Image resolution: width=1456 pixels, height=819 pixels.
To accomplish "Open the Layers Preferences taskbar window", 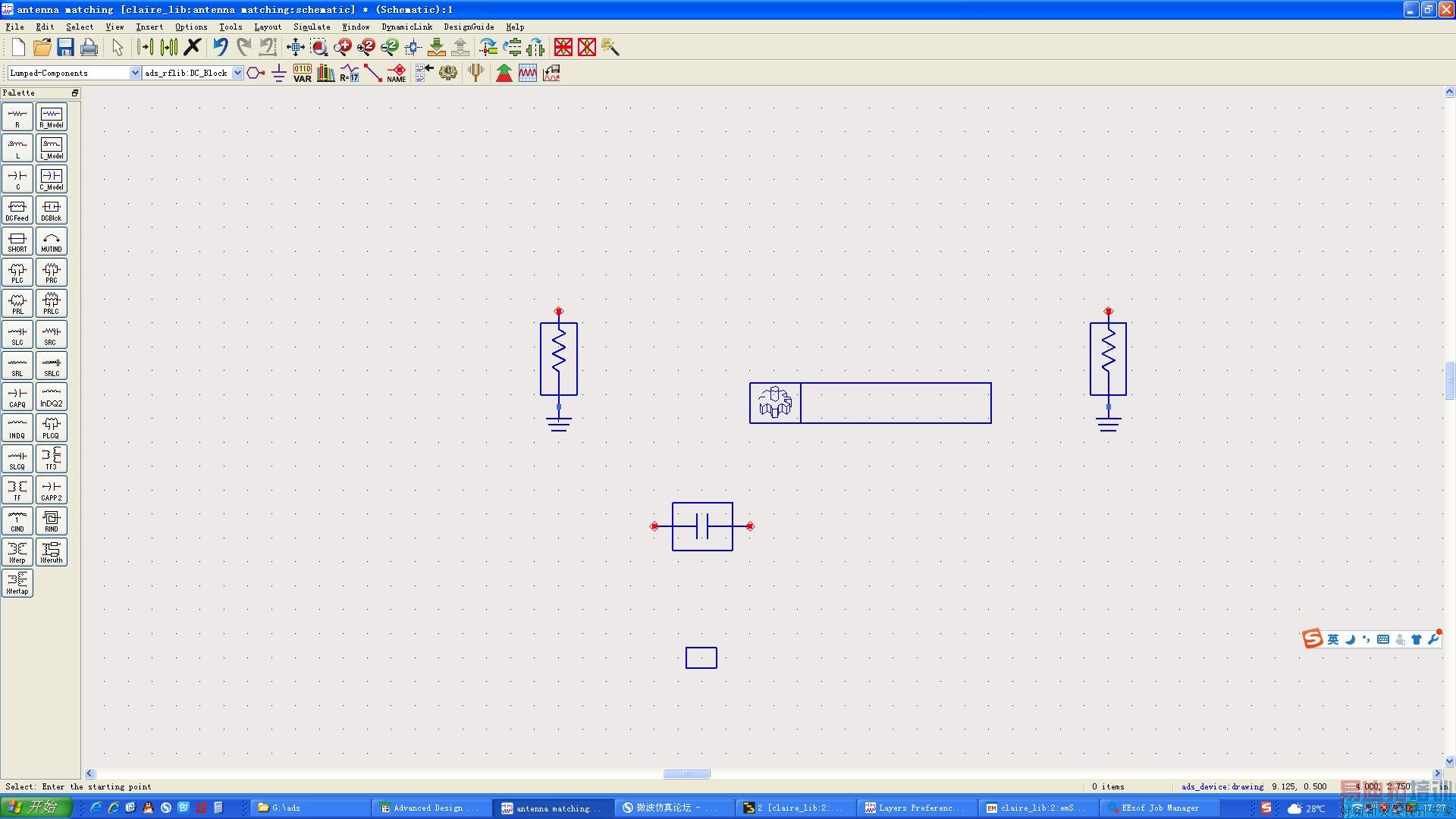I will coord(915,808).
